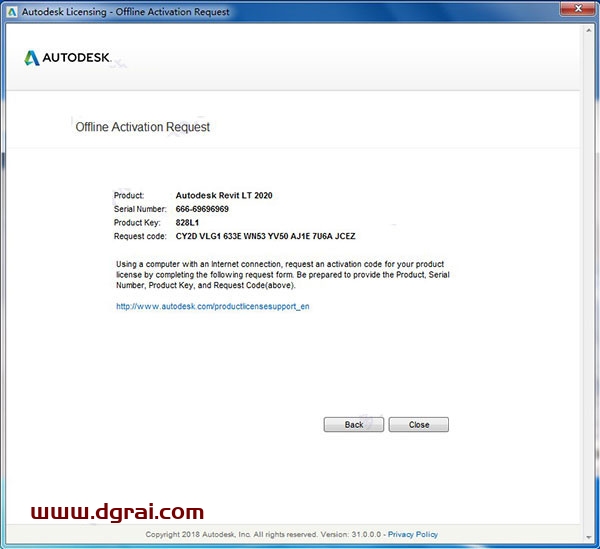Click the Autodesk icon in the title bar
Image resolution: width=600 pixels, height=549 pixels.
pos(11,12)
